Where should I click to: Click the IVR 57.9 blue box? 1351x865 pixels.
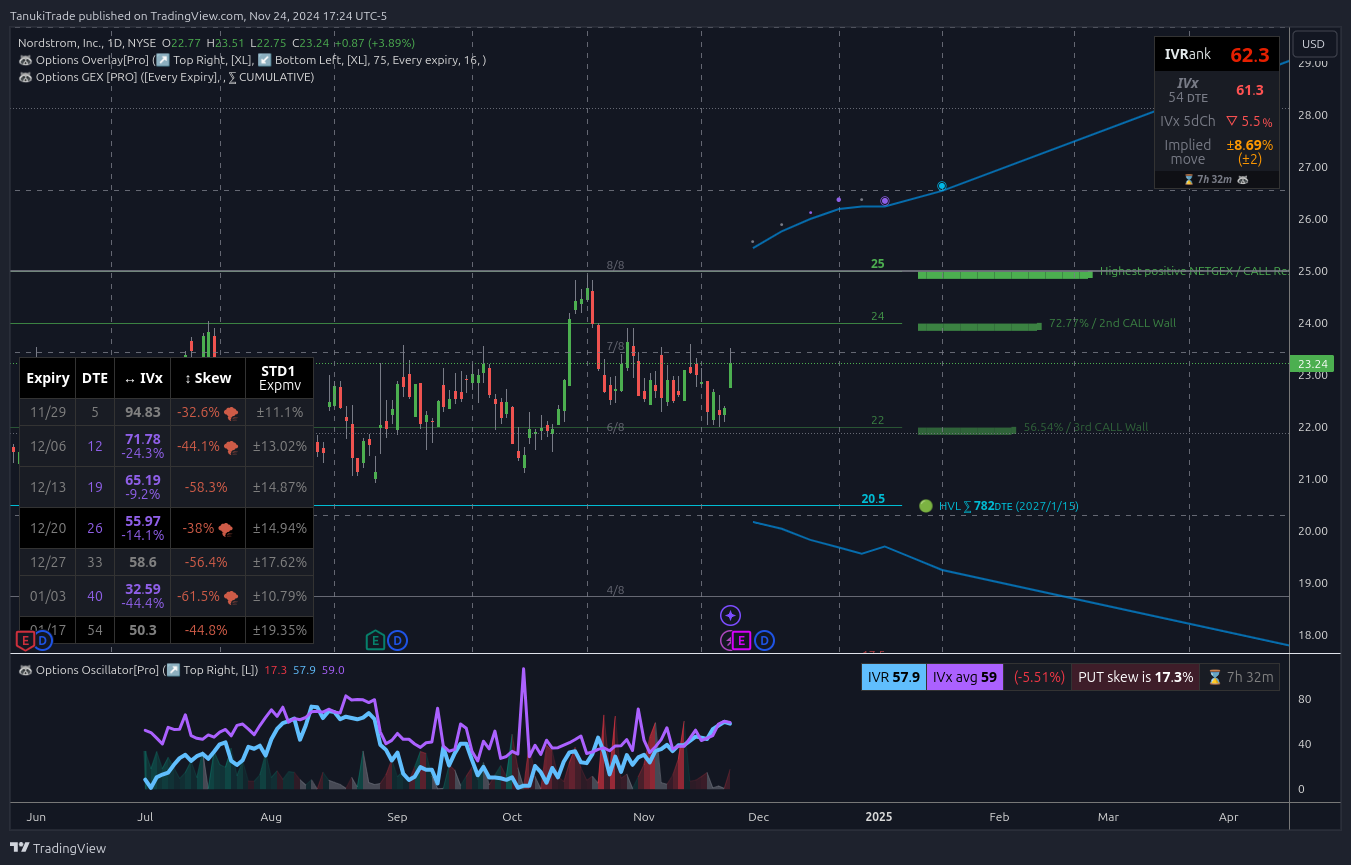click(x=894, y=677)
